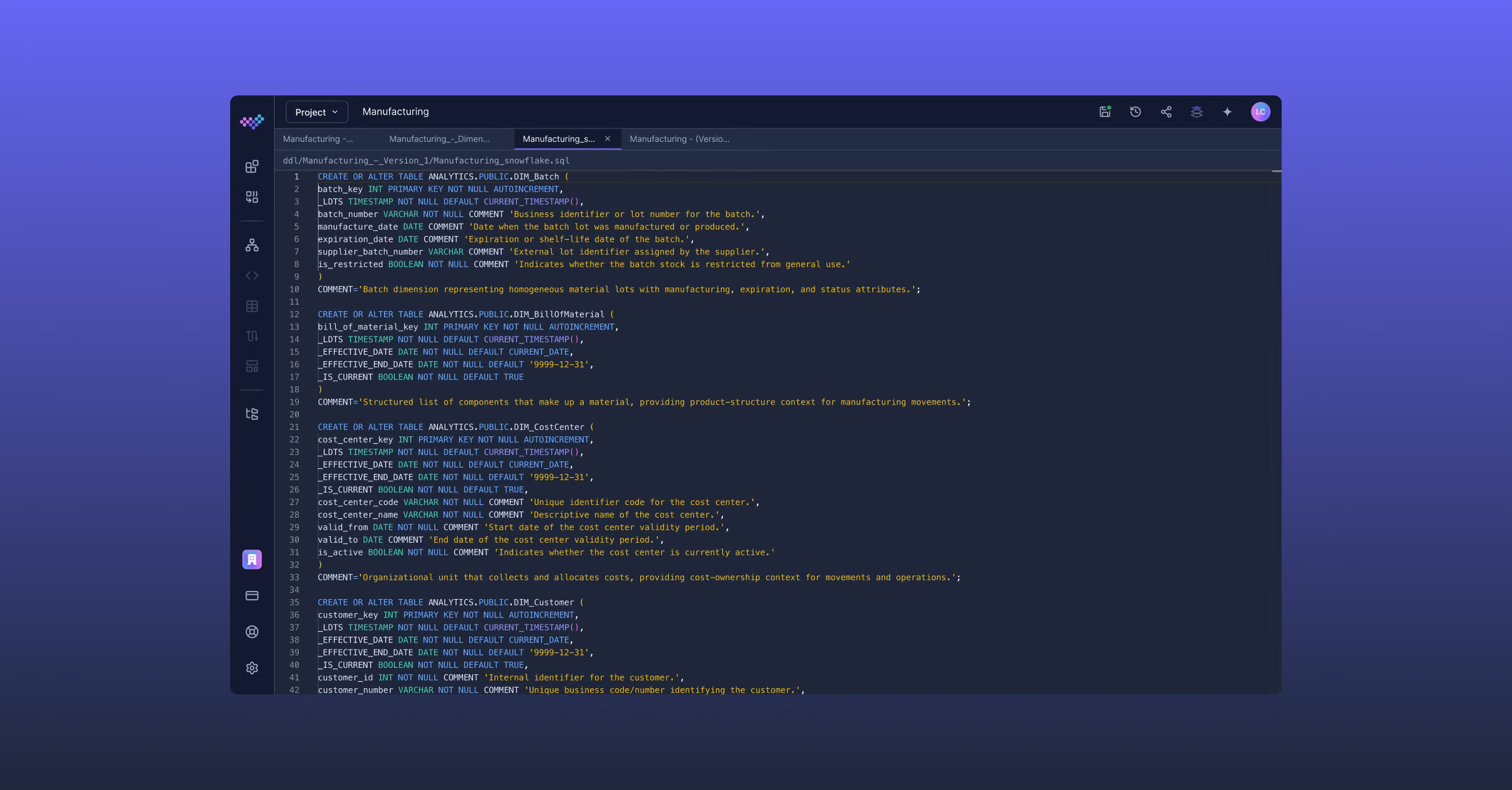Open the mapping flow sidebar icon
This screenshot has height=790, width=1512.
coord(252,336)
